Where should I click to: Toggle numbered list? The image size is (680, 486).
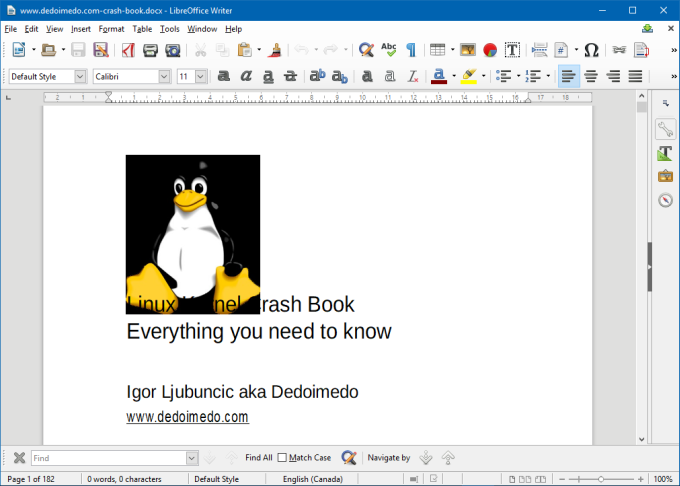click(x=533, y=76)
